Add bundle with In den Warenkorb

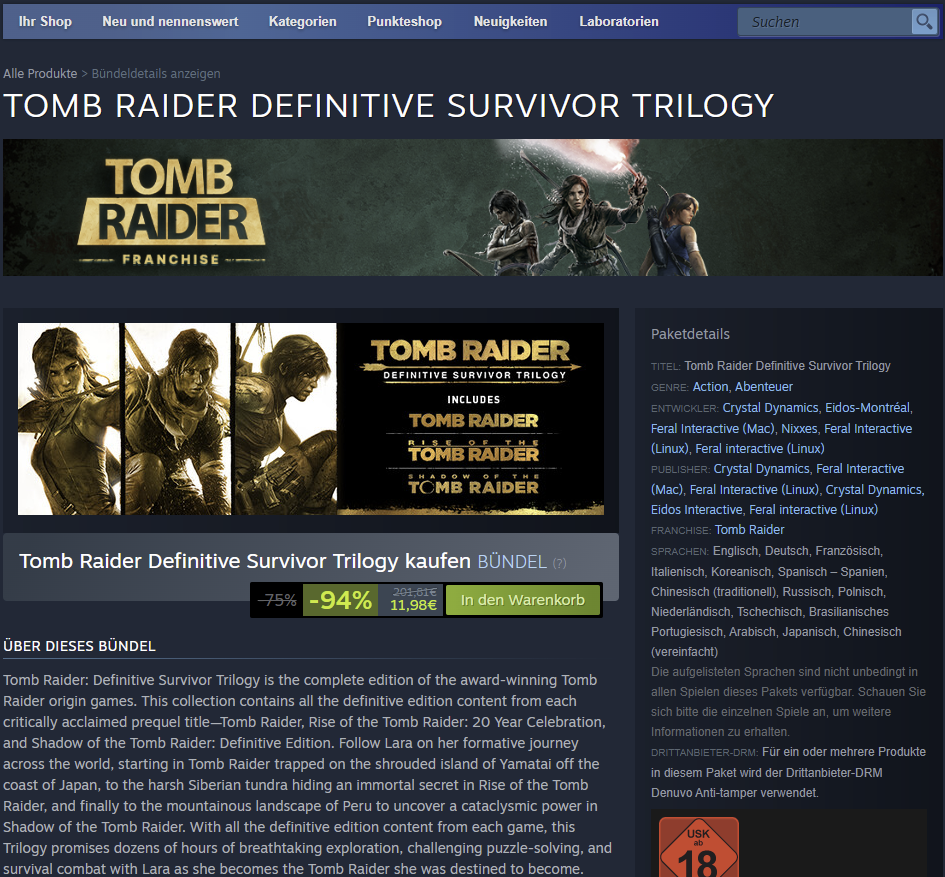coord(523,600)
